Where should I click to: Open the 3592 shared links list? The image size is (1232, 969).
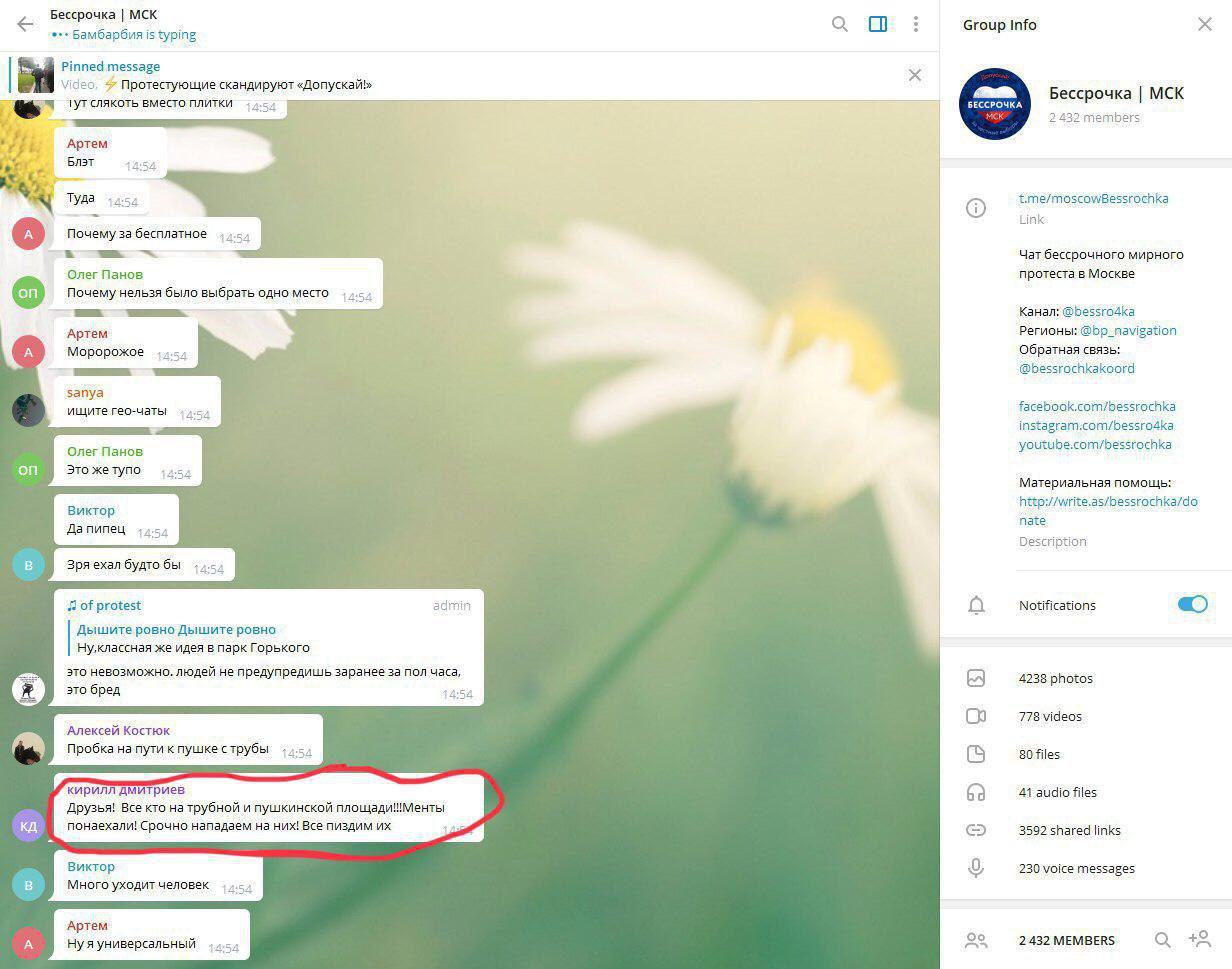coord(1086,830)
